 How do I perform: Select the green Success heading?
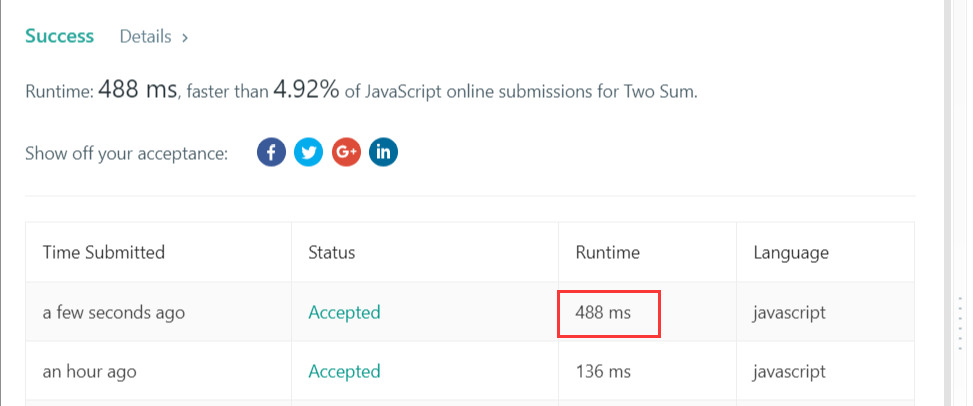coord(60,36)
